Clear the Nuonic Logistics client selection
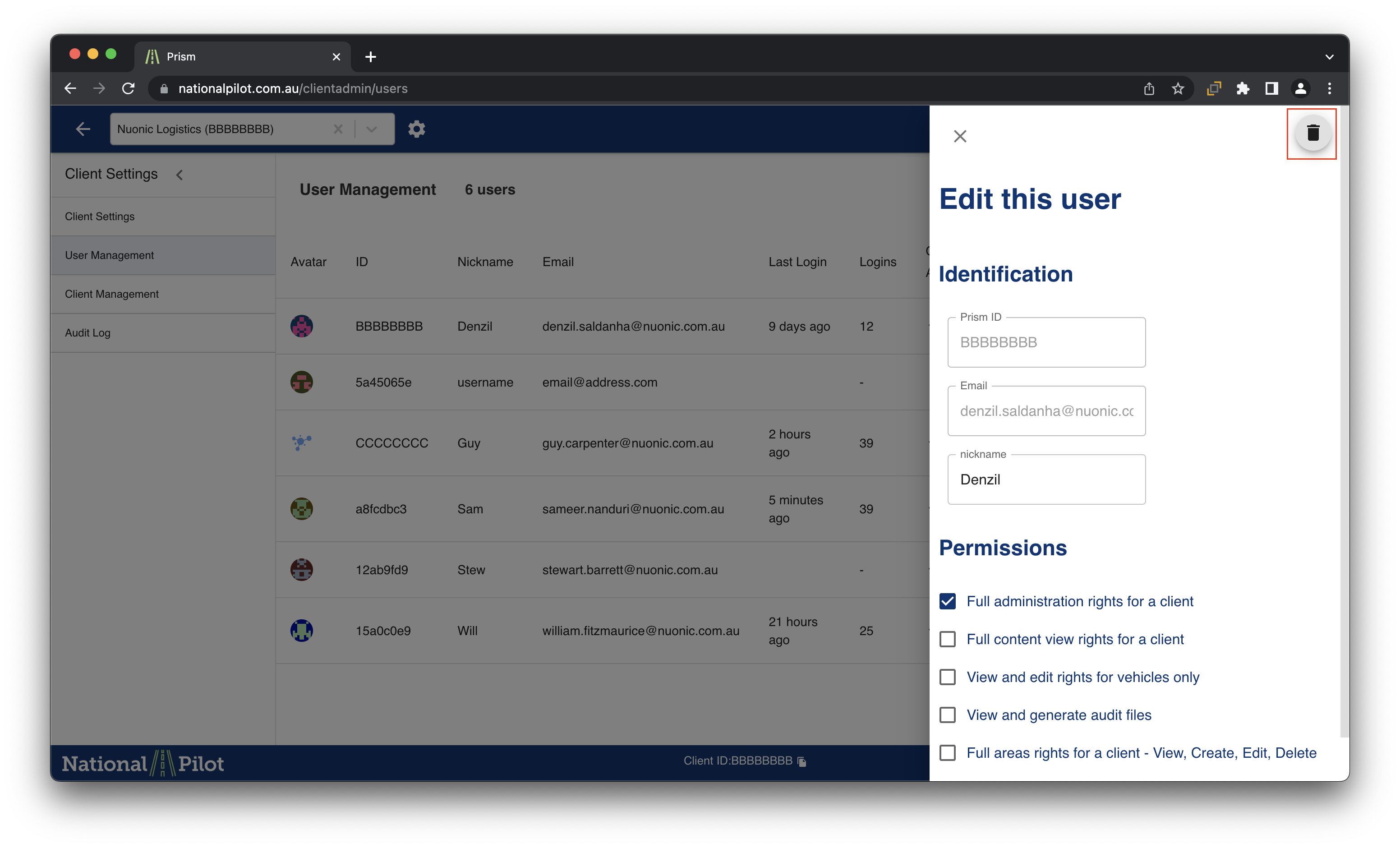Image resolution: width=1400 pixels, height=848 pixels. tap(338, 129)
